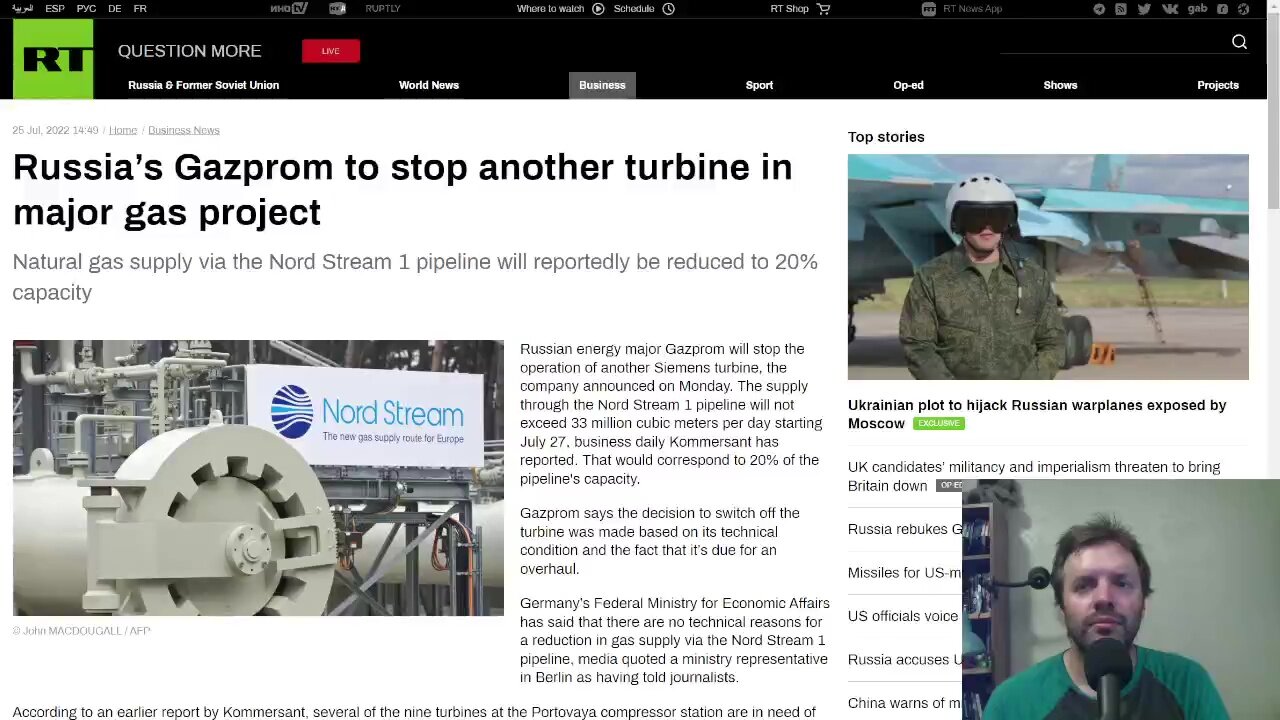Switch site language to ESP
1280x720 pixels.
tap(55, 9)
